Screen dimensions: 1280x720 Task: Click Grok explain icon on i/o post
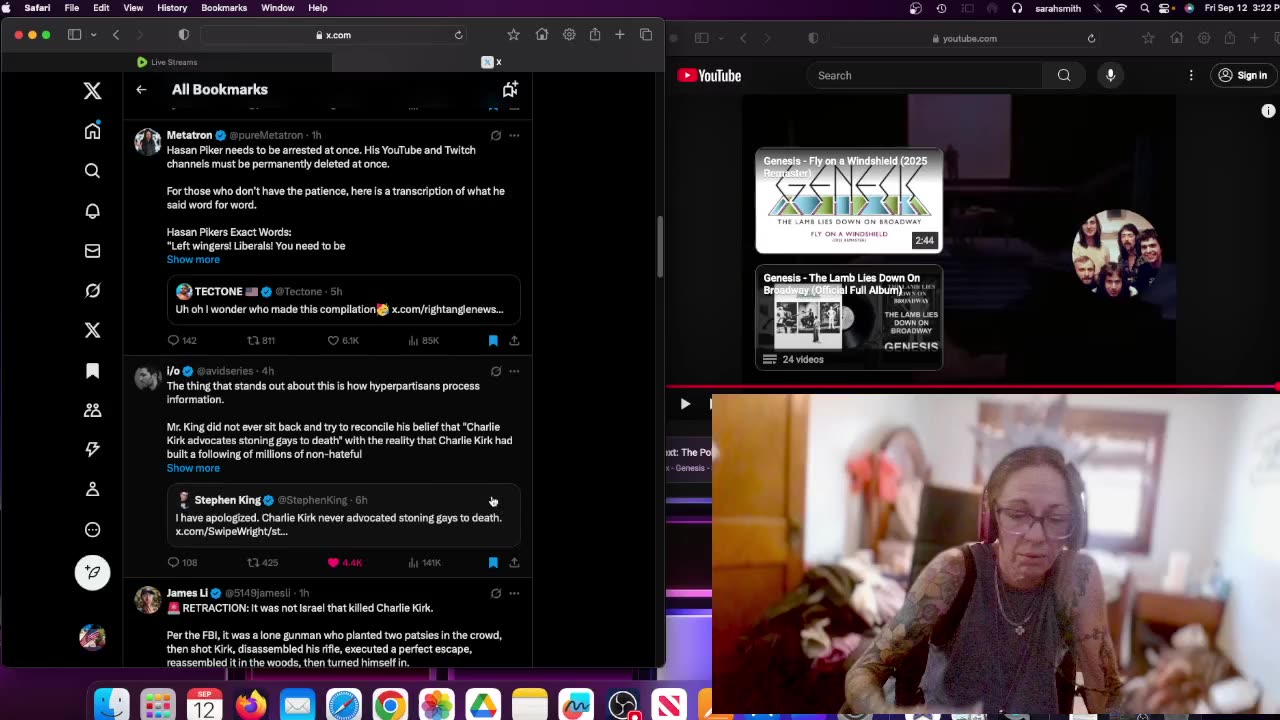click(495, 371)
